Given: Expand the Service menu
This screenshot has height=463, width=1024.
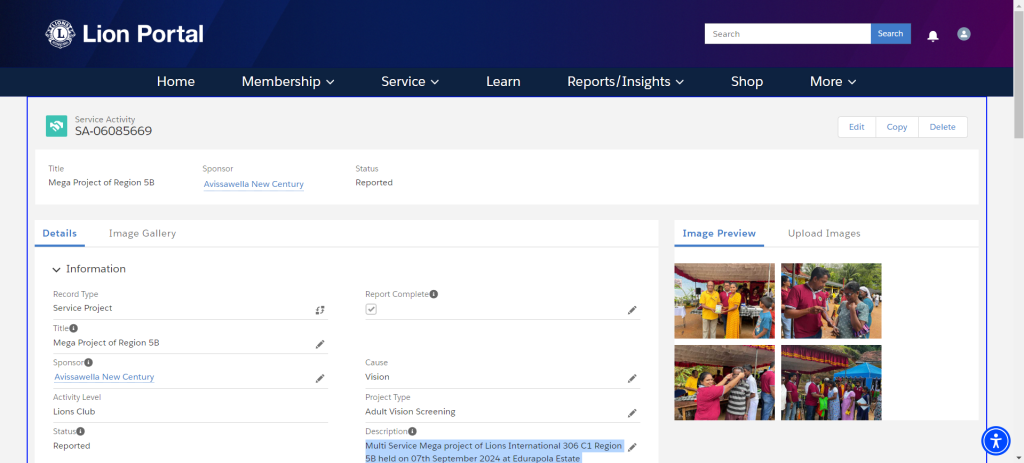Looking at the screenshot, I should click(410, 82).
